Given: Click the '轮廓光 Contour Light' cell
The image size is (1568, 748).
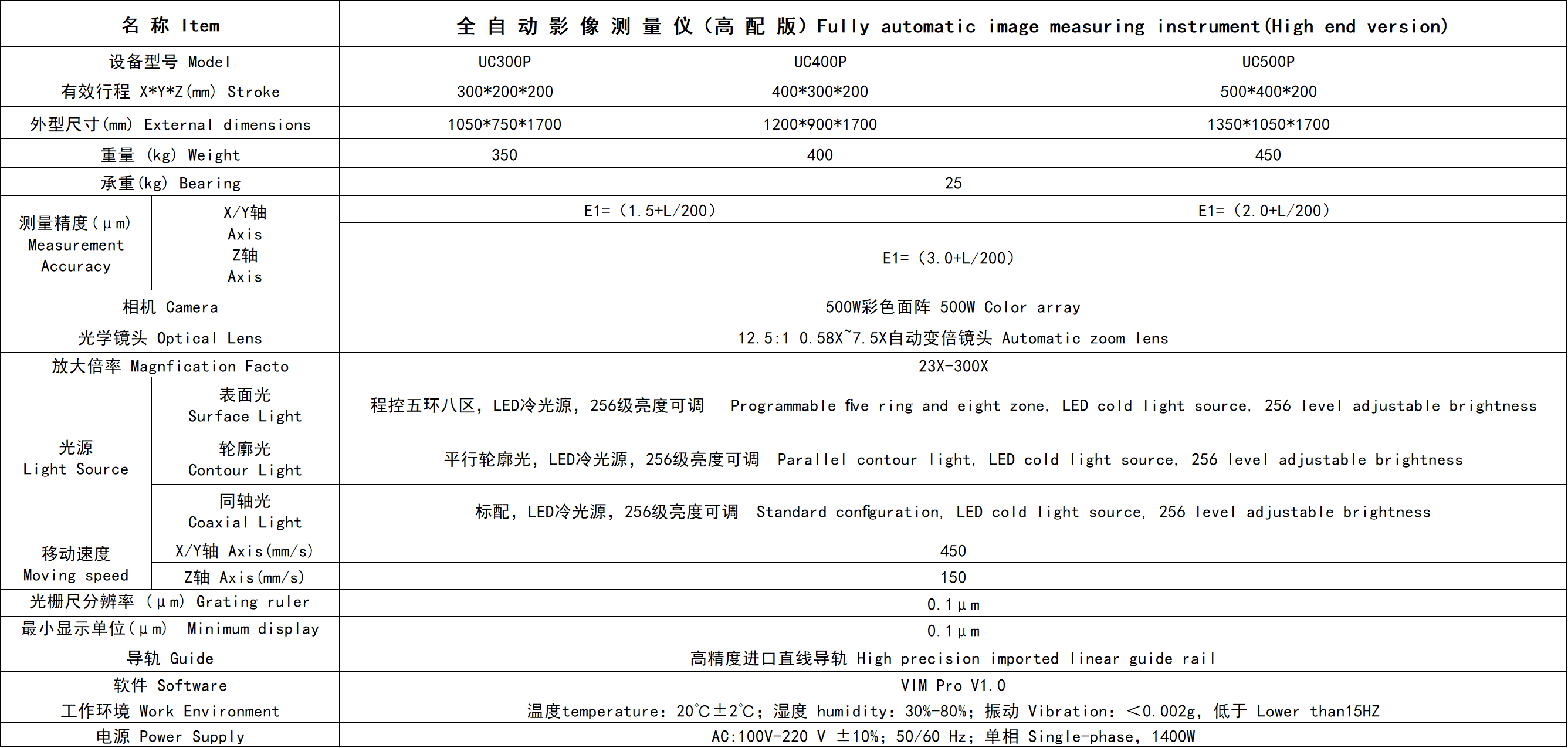Looking at the screenshot, I should tap(245, 459).
